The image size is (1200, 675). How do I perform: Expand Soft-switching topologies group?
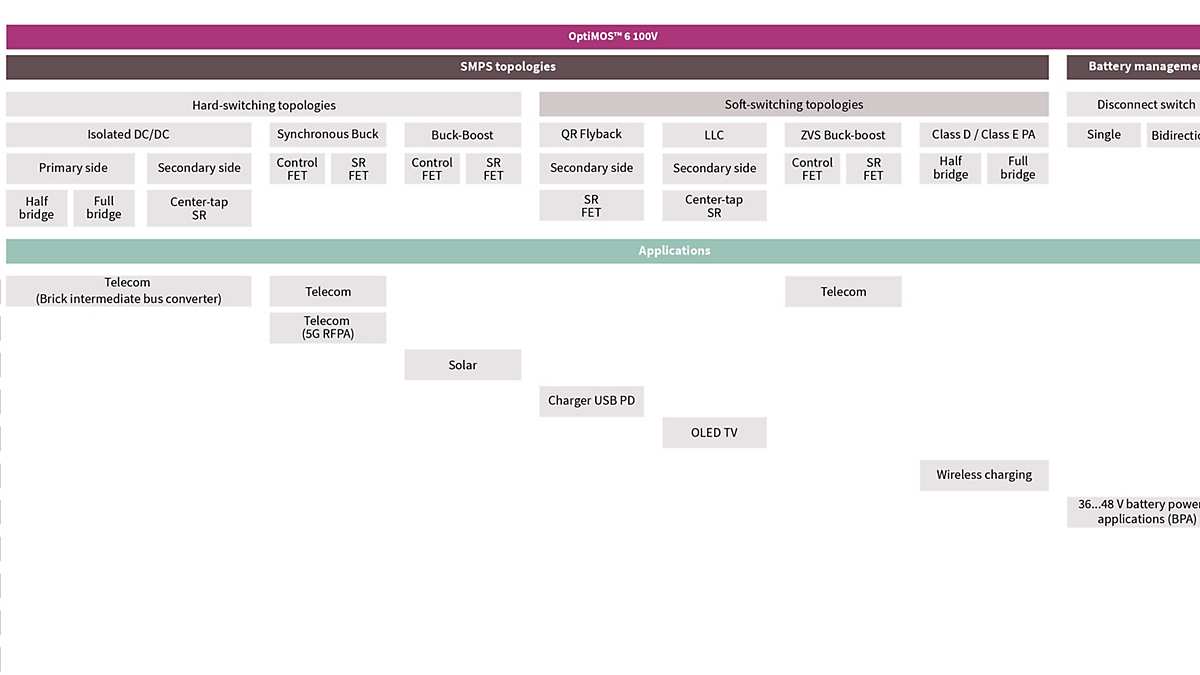click(793, 104)
